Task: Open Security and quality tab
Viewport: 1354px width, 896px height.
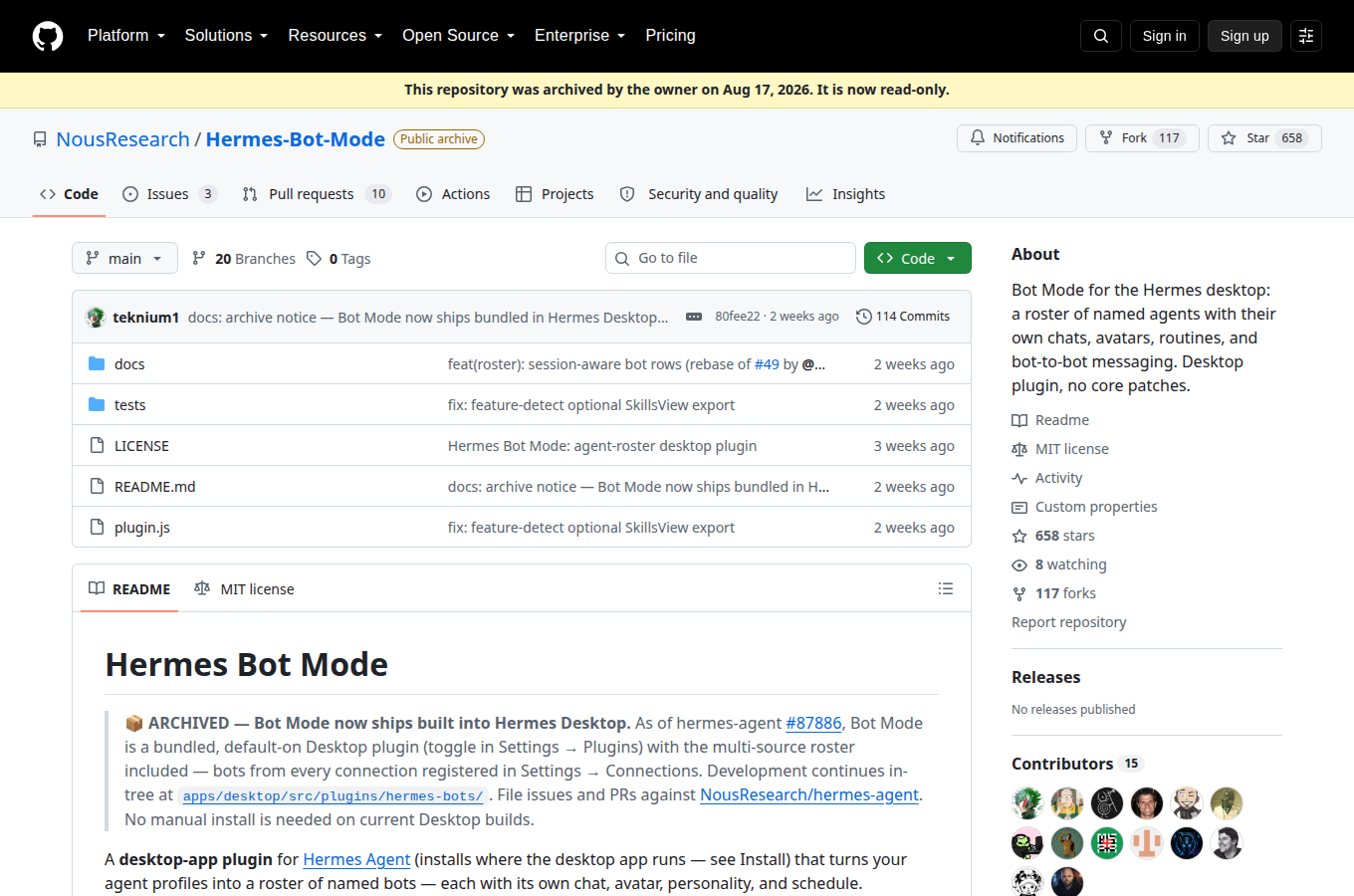Action: (699, 194)
